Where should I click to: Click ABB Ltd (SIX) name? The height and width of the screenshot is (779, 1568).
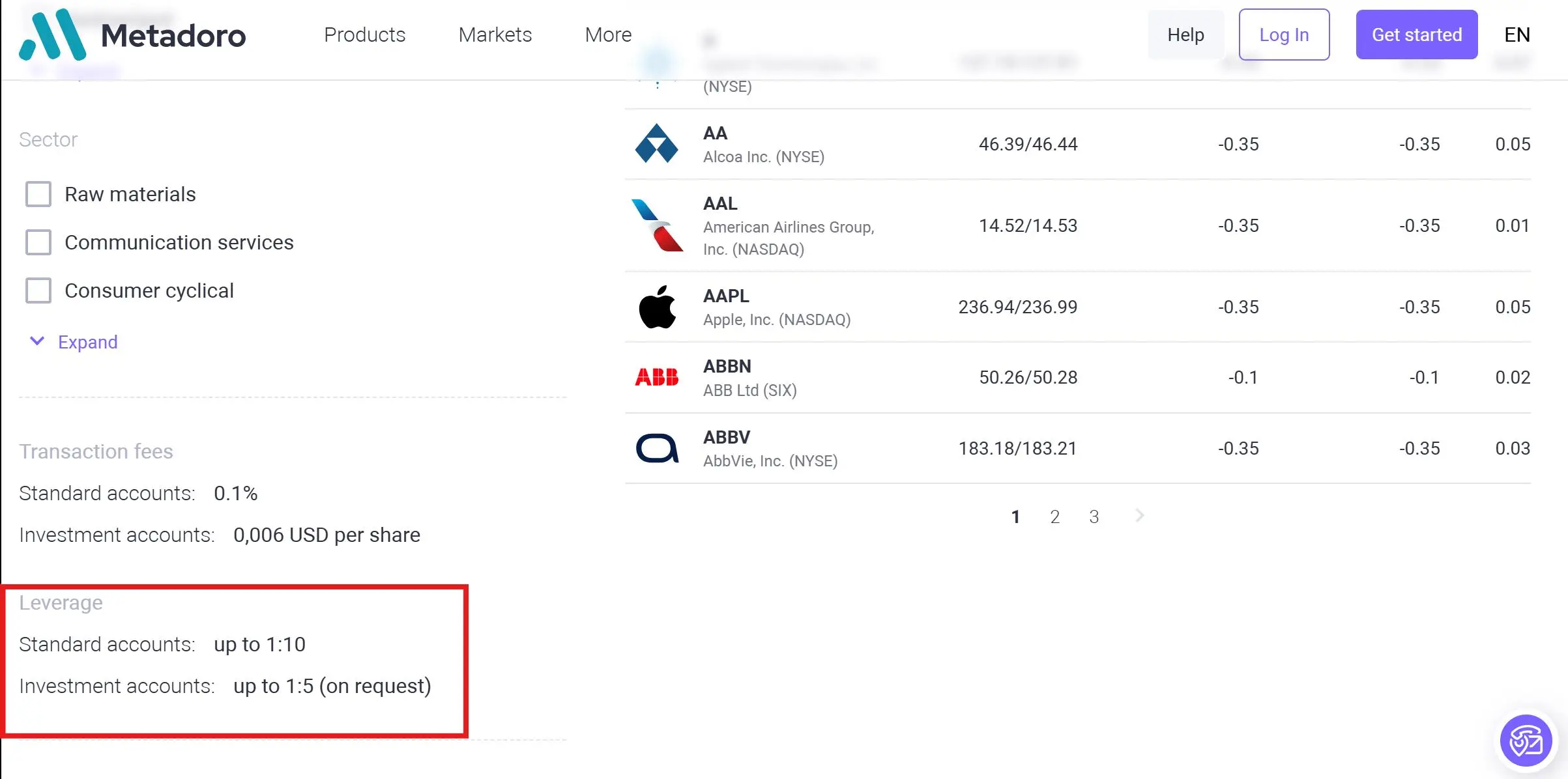[750, 390]
